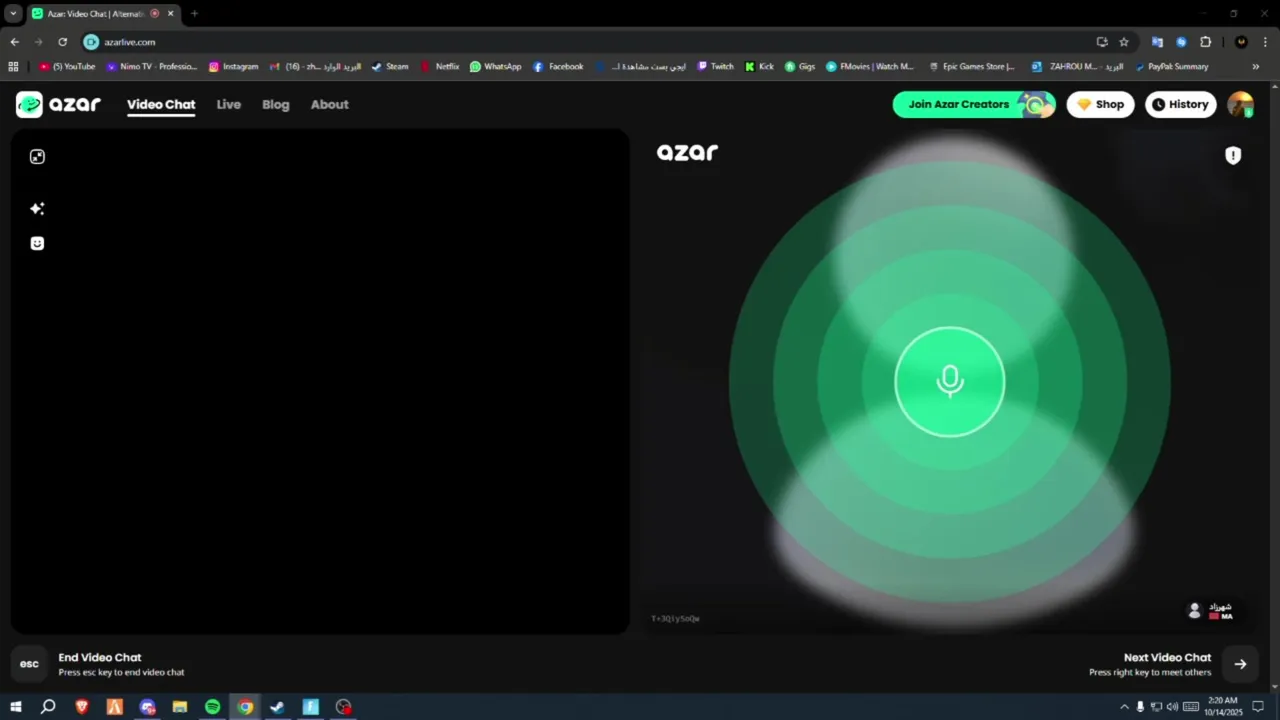Screen dimensions: 1280x720
Task: Reload the page
Action: [62, 42]
